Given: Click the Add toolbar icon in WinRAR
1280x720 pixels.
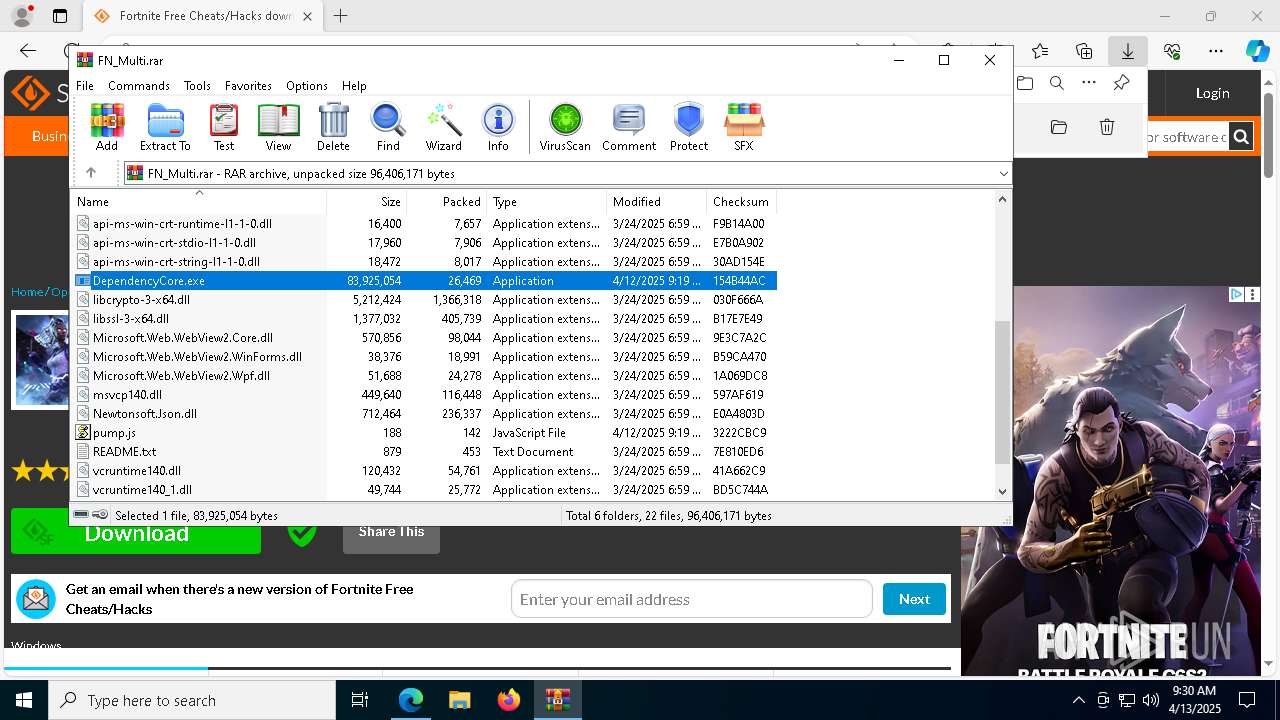Looking at the screenshot, I should click(x=107, y=127).
